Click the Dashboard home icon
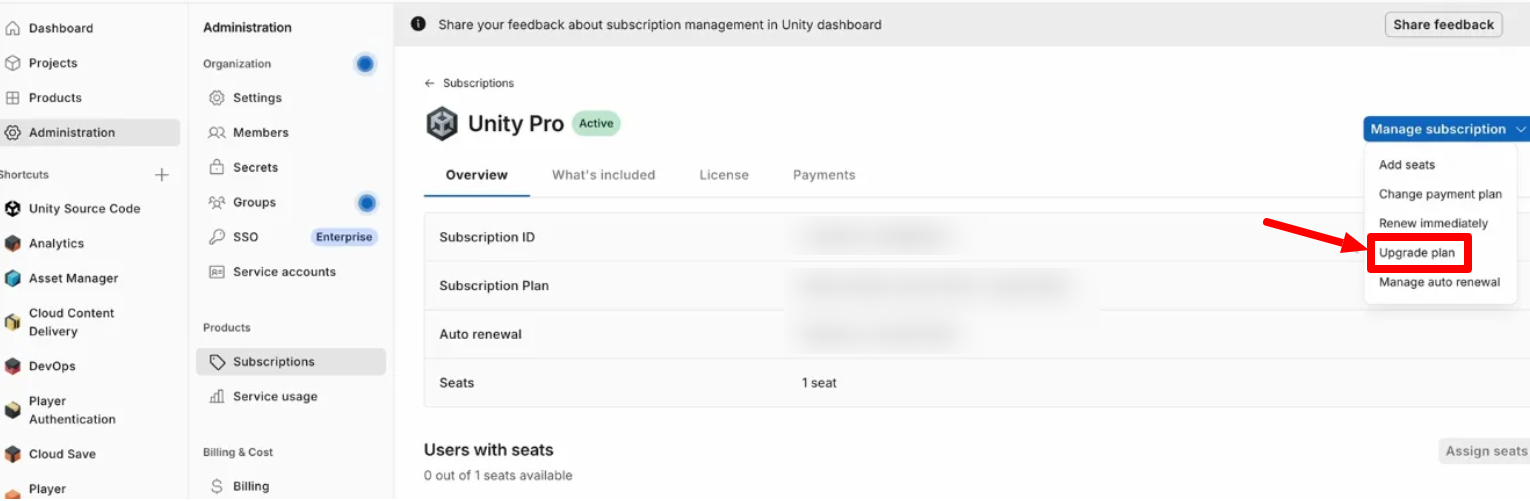The width and height of the screenshot is (1530, 501). point(13,28)
